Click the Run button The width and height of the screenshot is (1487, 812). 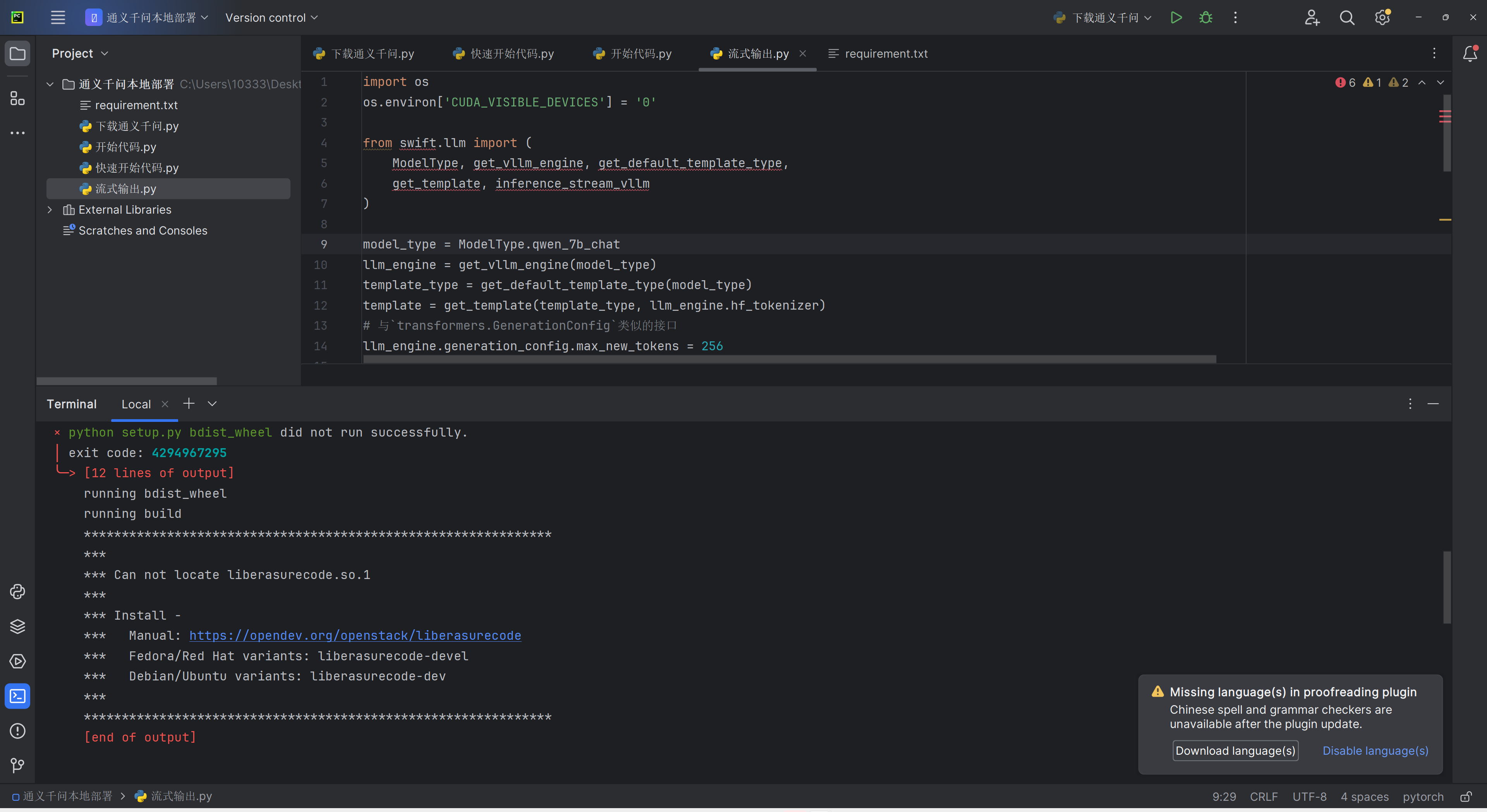[1176, 17]
